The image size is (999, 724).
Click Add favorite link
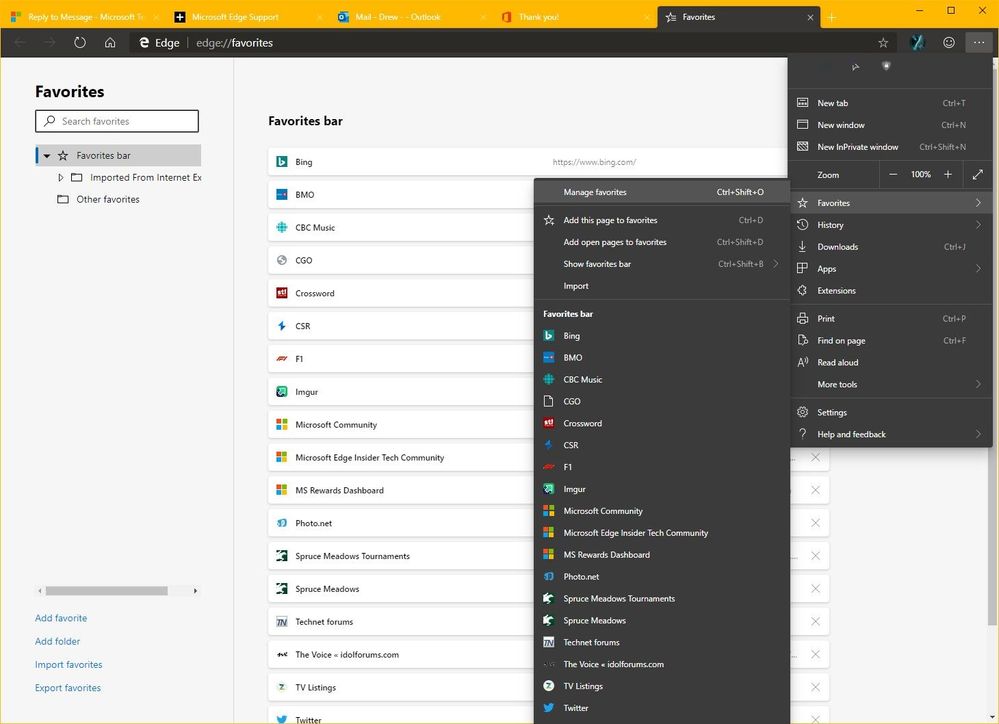(61, 618)
